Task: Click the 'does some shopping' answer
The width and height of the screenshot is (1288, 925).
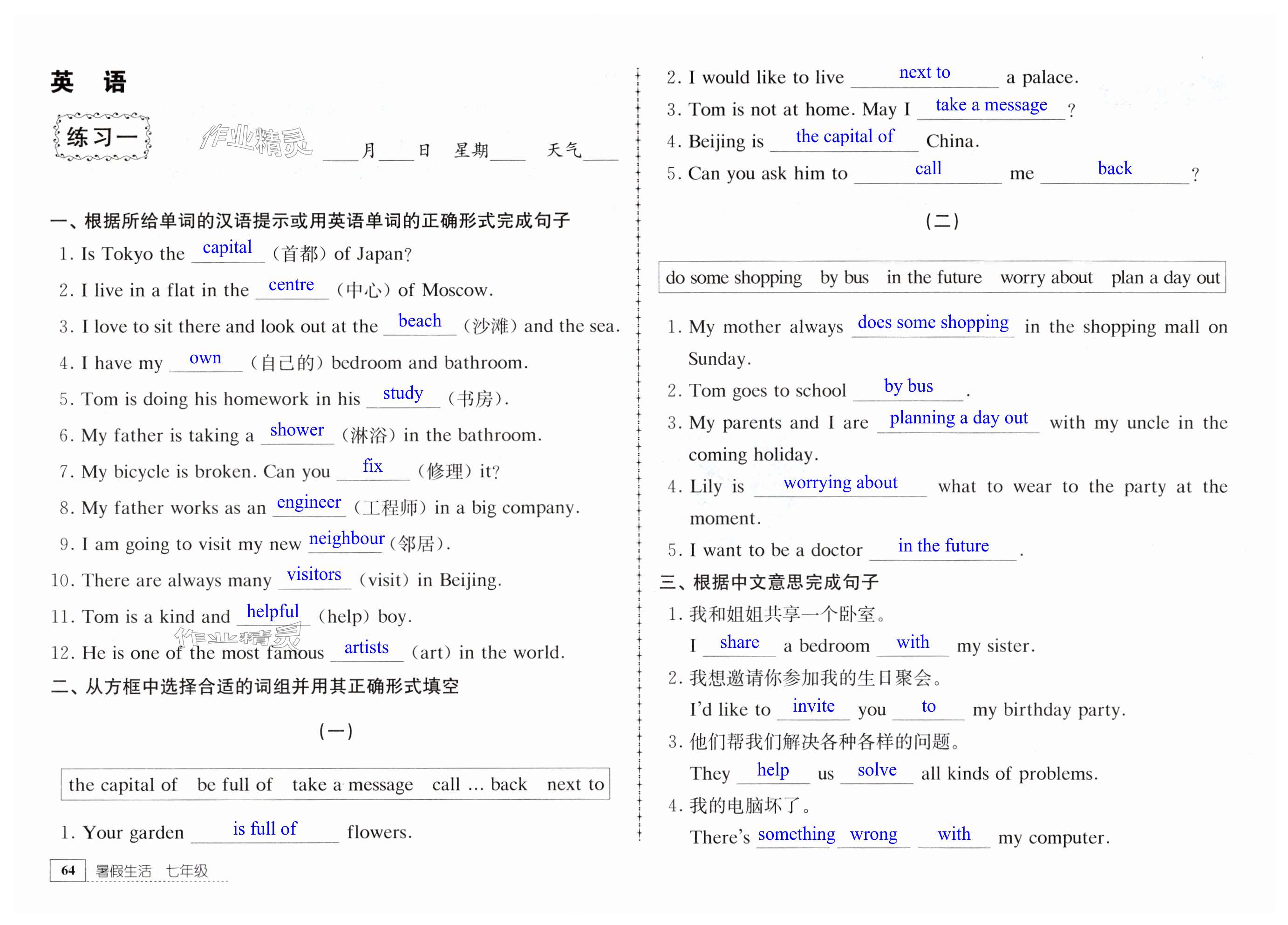Action: pos(933,322)
